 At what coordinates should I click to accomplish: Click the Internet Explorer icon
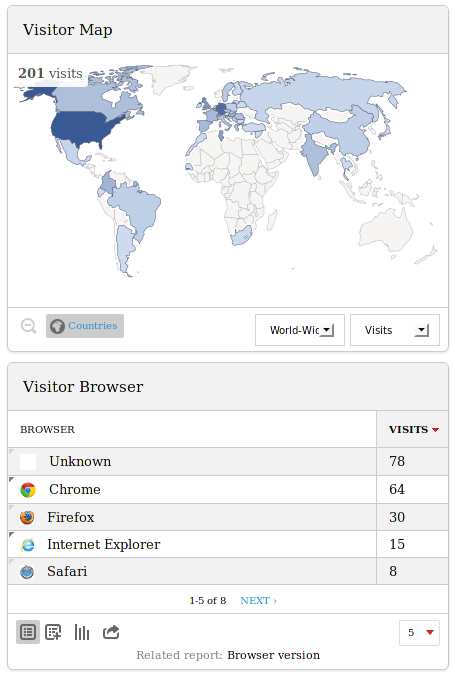[x=28, y=545]
